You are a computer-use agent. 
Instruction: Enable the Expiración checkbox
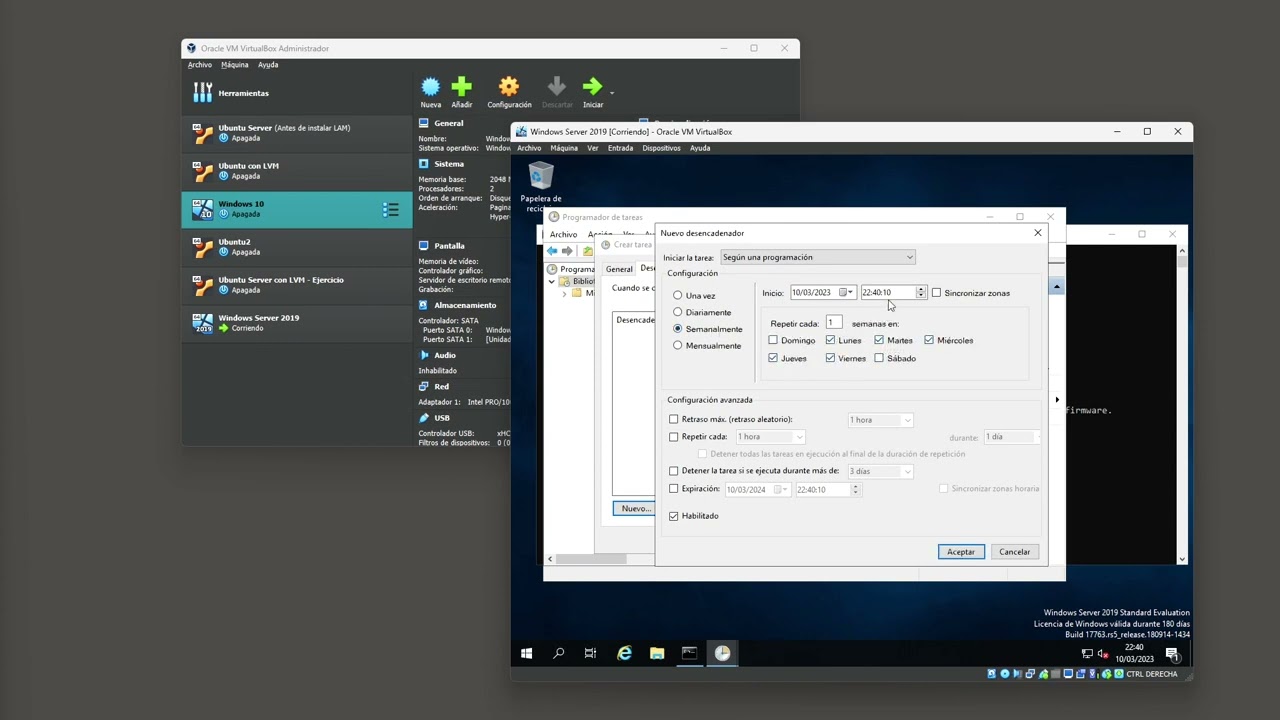point(674,489)
